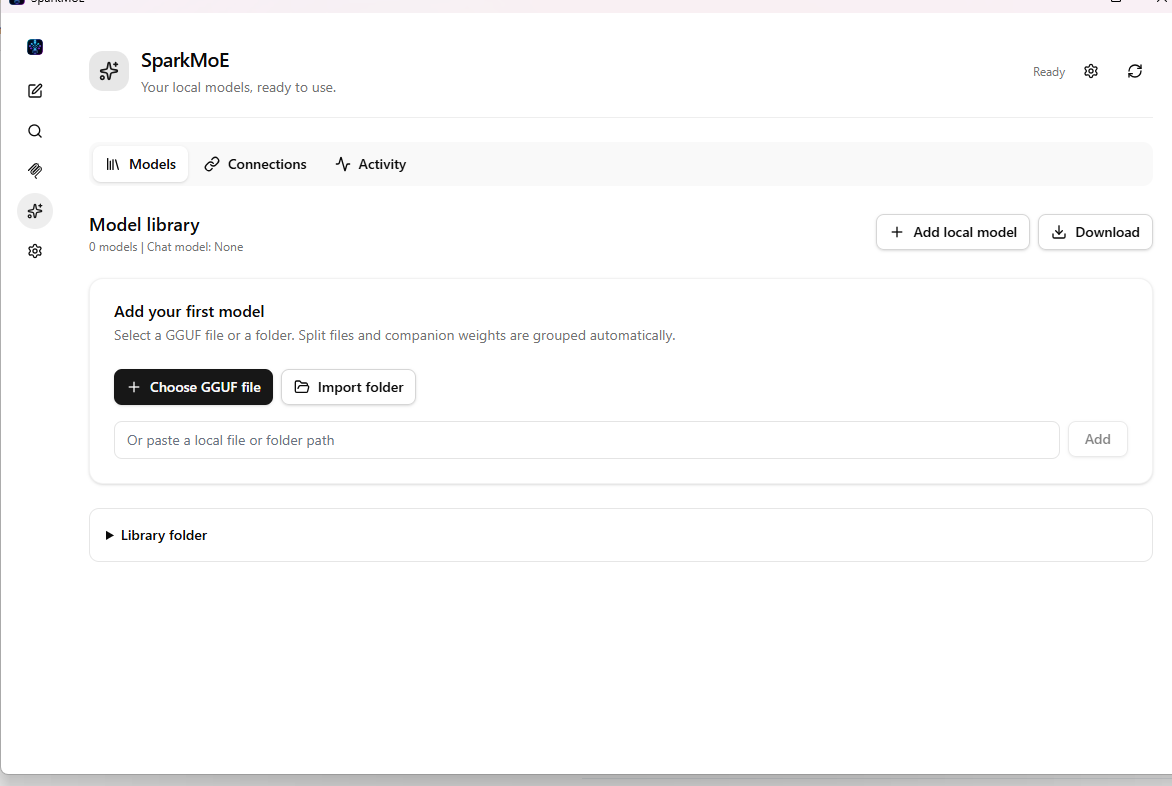Refresh the model list using the refresh icon

point(1135,71)
